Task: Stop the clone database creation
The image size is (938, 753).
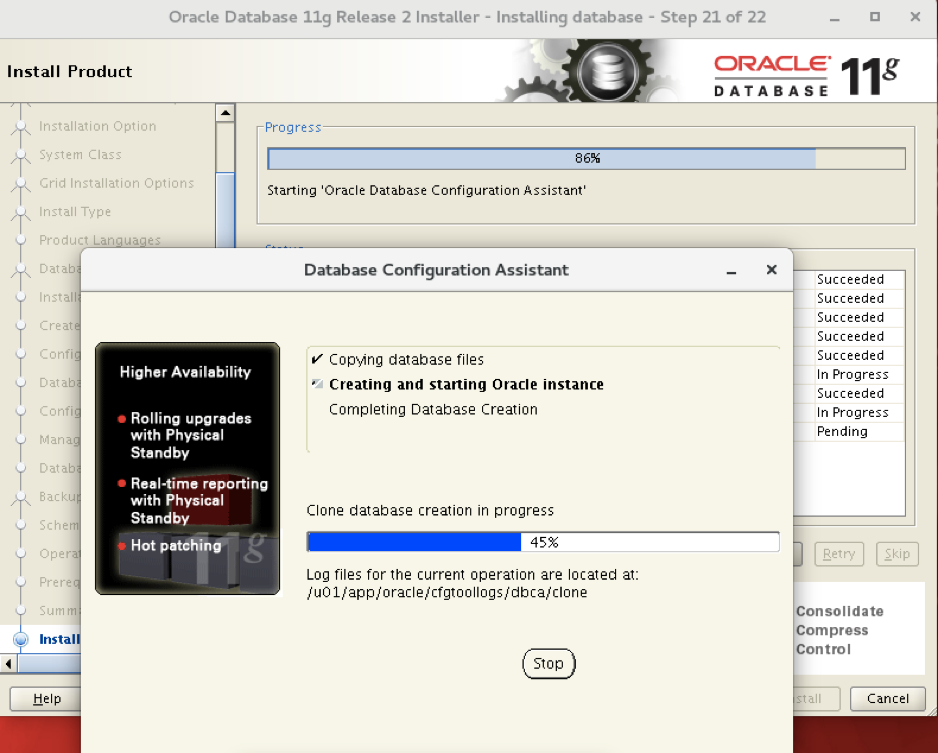Action: point(548,663)
